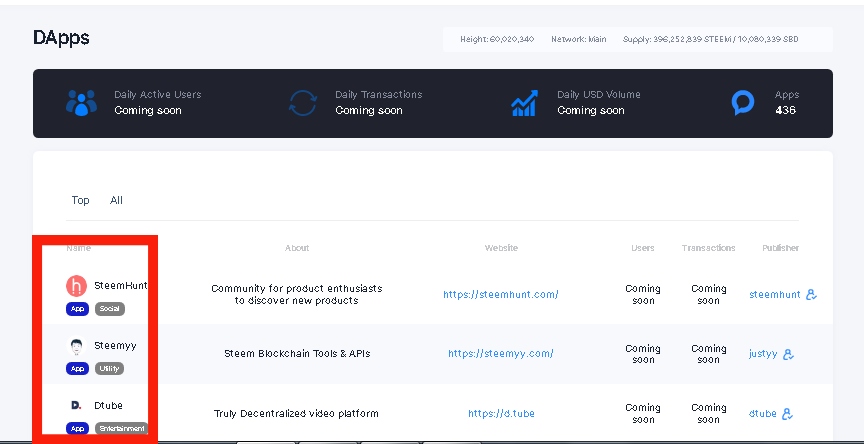Click Coming soon under Daily USD Volume
This screenshot has height=444, width=864.
point(591,110)
